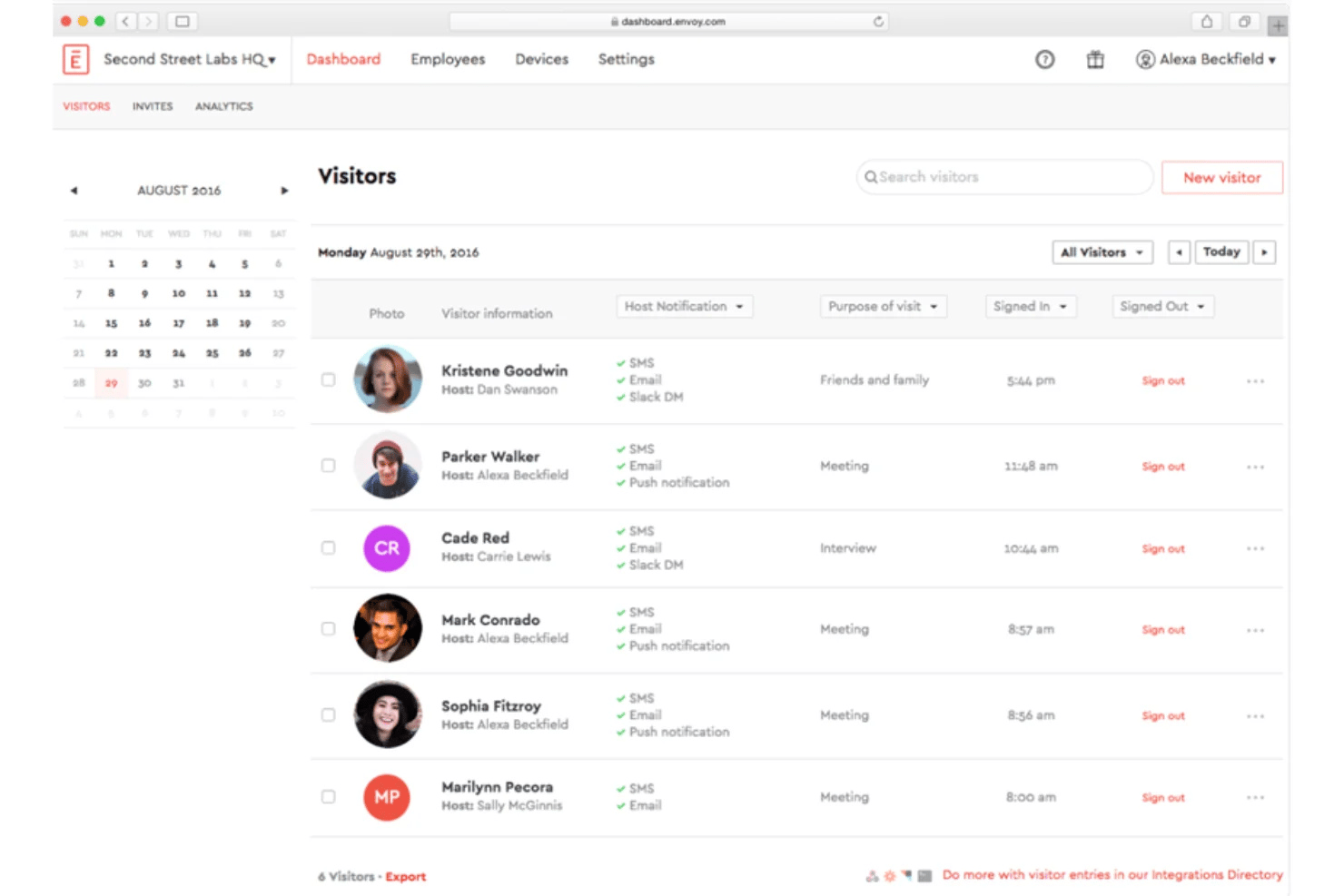Expand Host Notification column dropdown
Image resolution: width=1344 pixels, height=896 pixels.
[x=684, y=307]
